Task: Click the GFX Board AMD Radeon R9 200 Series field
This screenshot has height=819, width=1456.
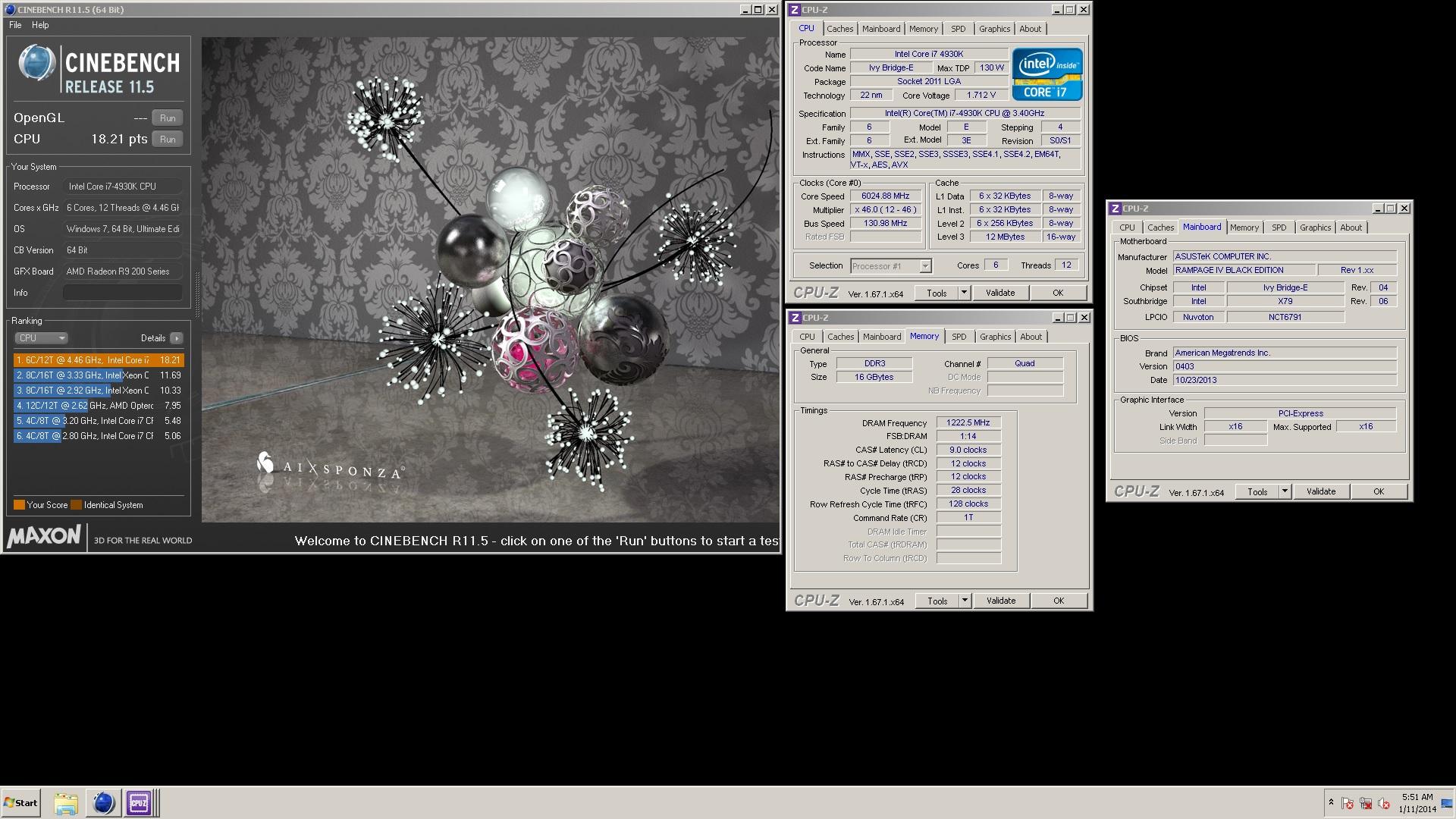Action: point(122,271)
